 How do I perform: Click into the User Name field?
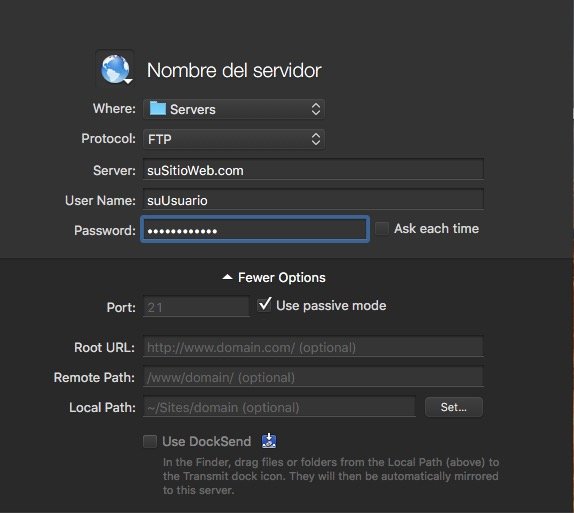[313, 200]
